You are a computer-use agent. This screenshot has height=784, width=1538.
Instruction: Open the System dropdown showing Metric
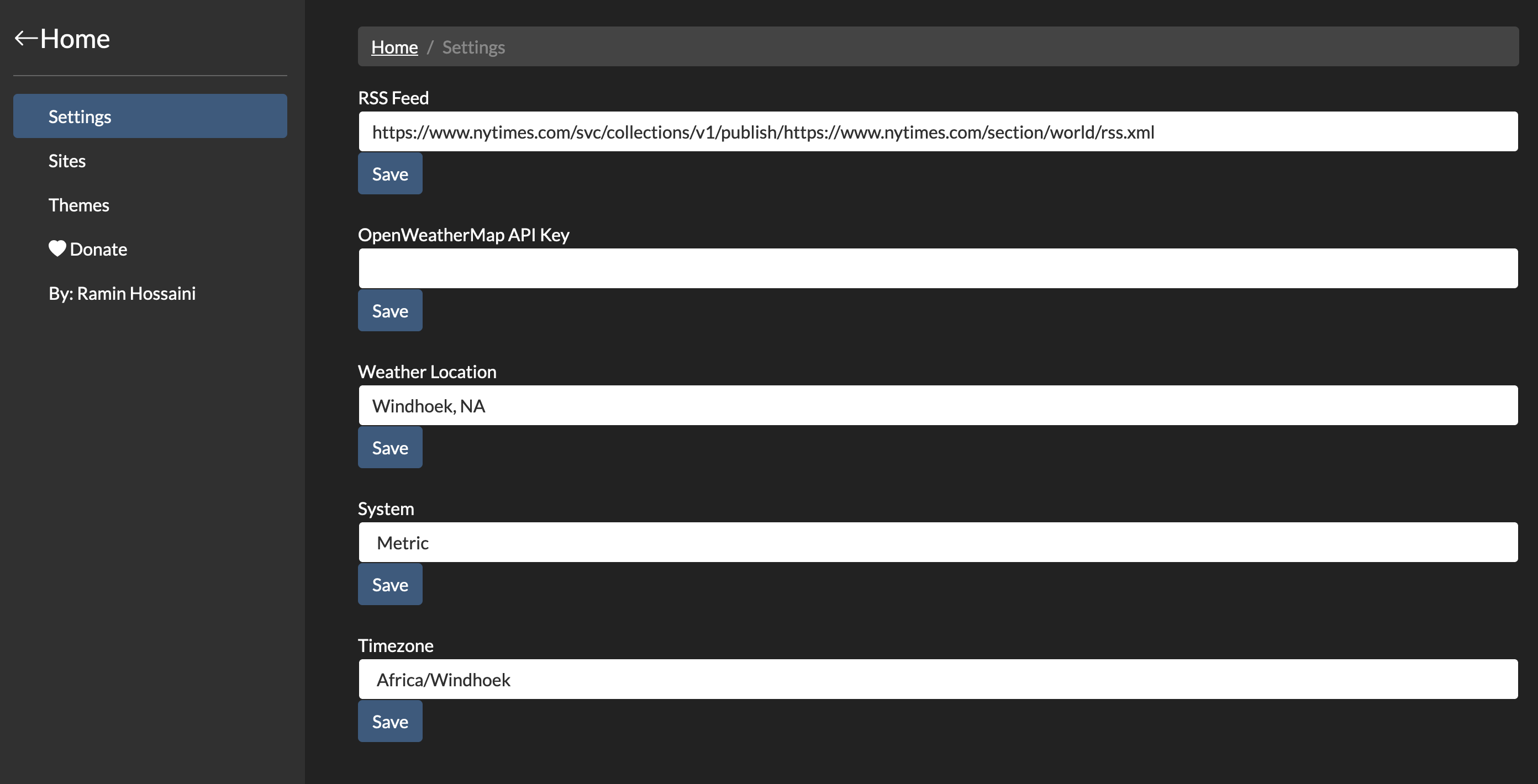938,542
